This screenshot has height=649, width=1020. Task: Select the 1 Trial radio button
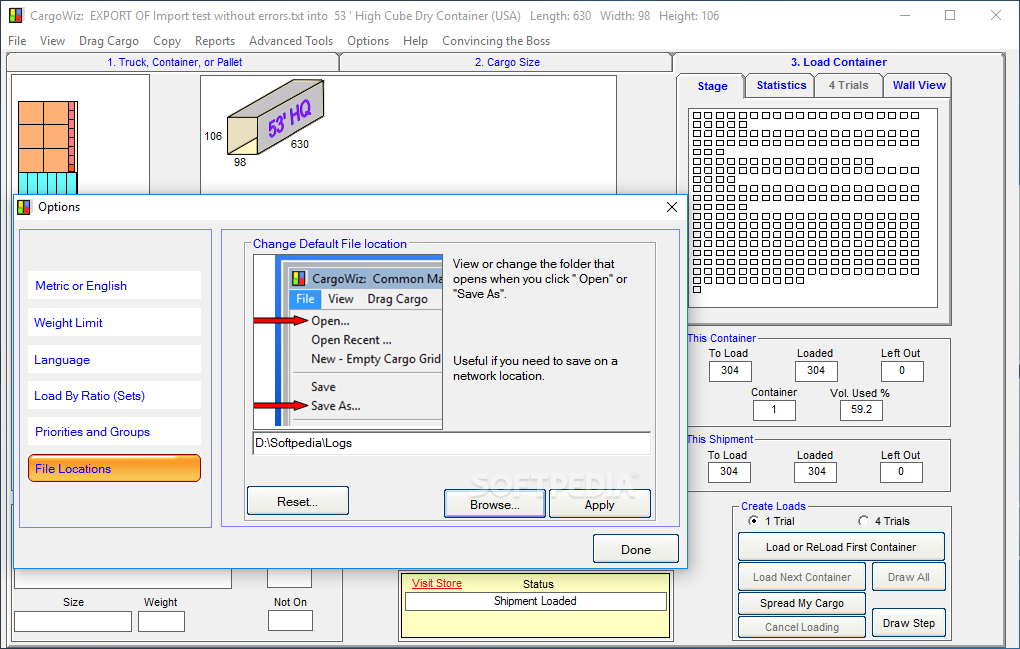[x=753, y=521]
